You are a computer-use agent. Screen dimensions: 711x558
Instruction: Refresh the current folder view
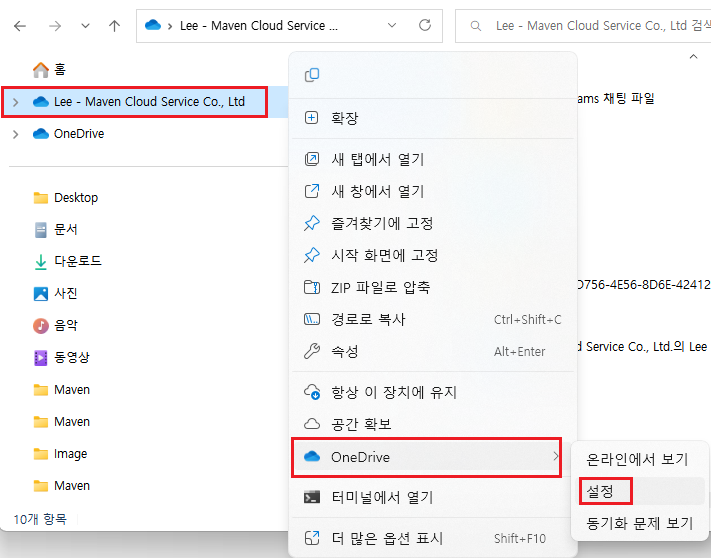tap(425, 25)
